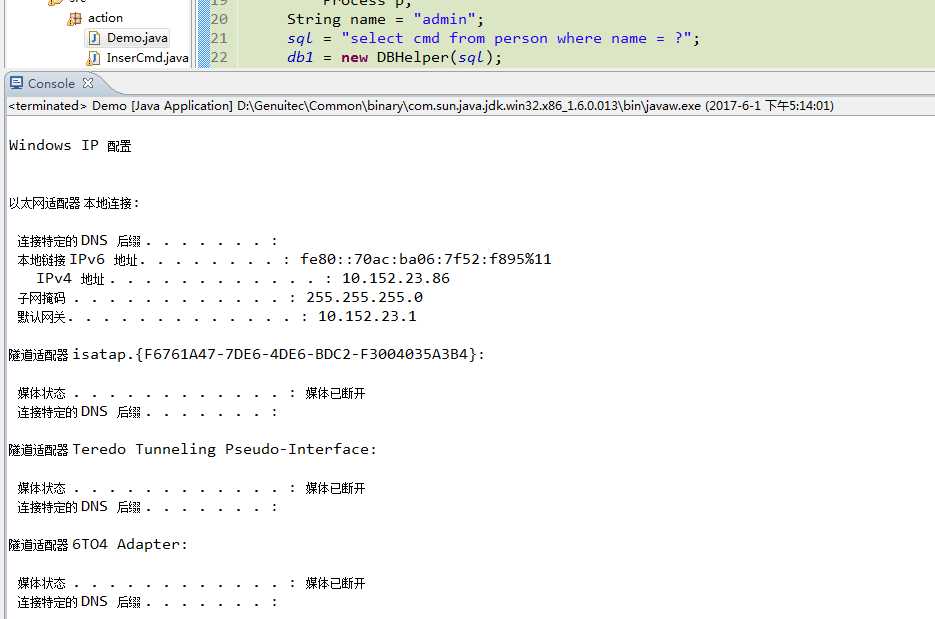Click 媒体已断开 under isatap adapter
This screenshot has width=935, height=619.
pyautogui.click(x=335, y=393)
